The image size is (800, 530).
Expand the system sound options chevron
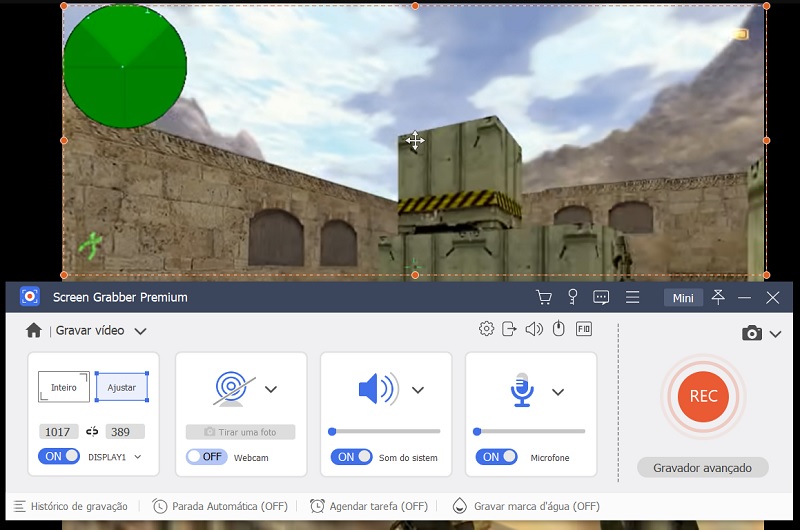click(418, 390)
